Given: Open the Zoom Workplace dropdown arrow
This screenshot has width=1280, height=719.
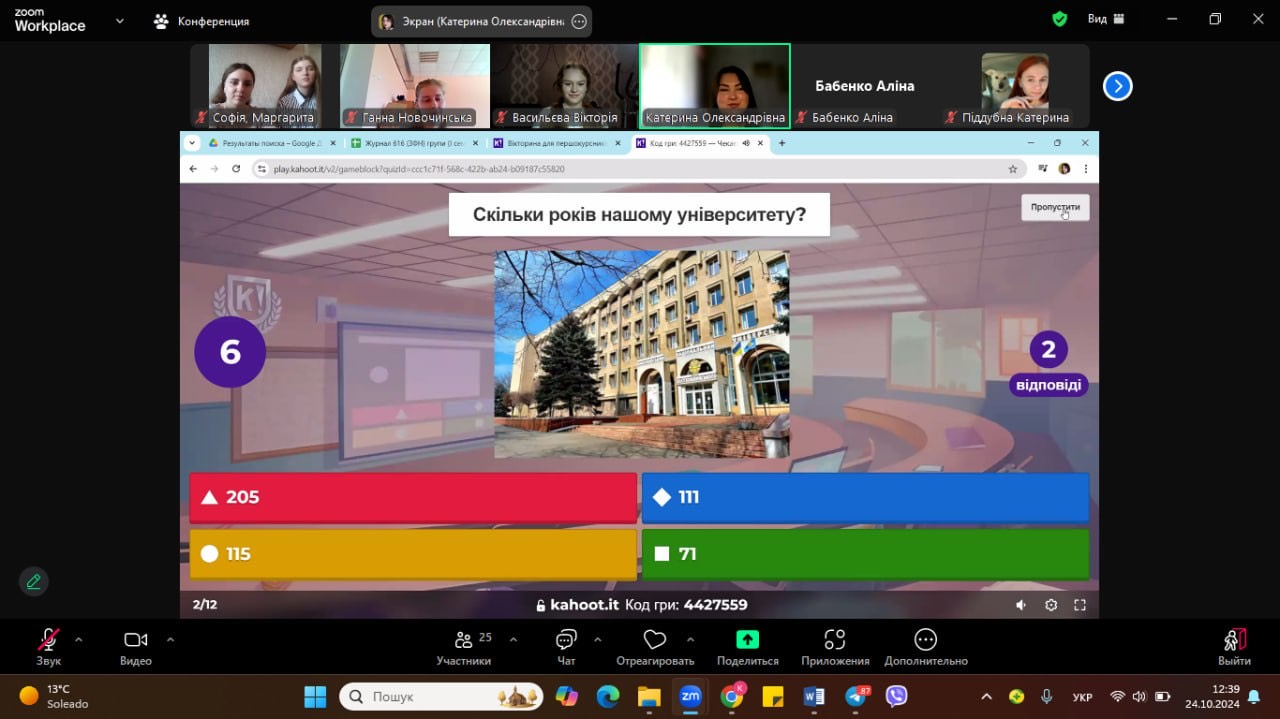Looking at the screenshot, I should coord(120,20).
